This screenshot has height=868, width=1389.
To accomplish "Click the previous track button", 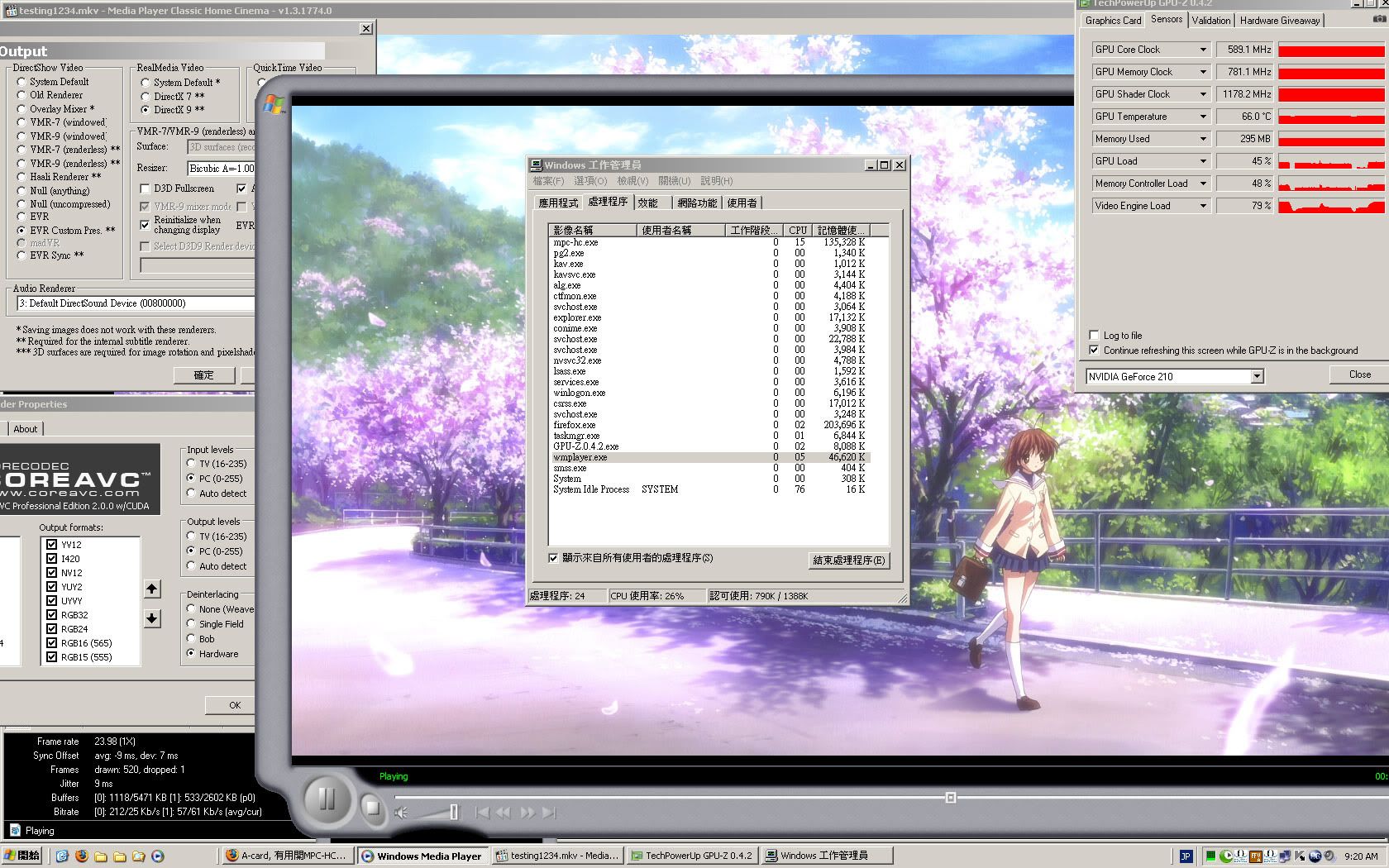I will 483,813.
